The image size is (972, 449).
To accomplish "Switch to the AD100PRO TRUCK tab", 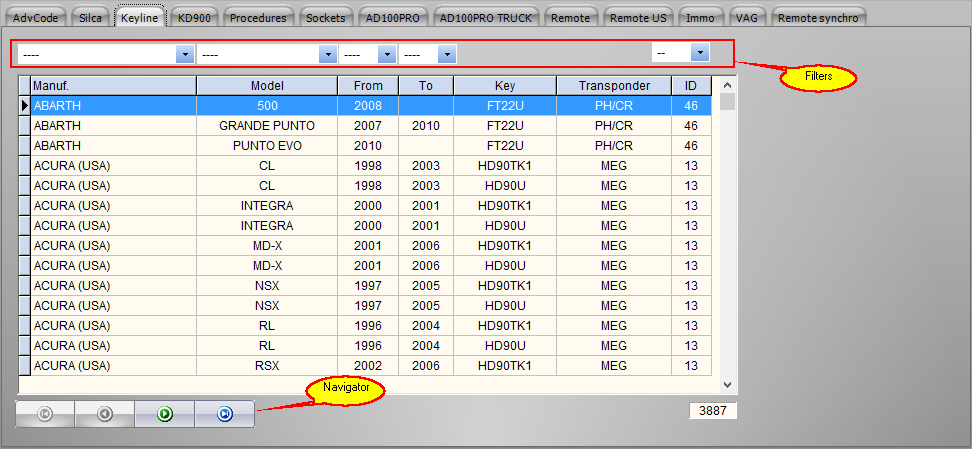I will [485, 17].
